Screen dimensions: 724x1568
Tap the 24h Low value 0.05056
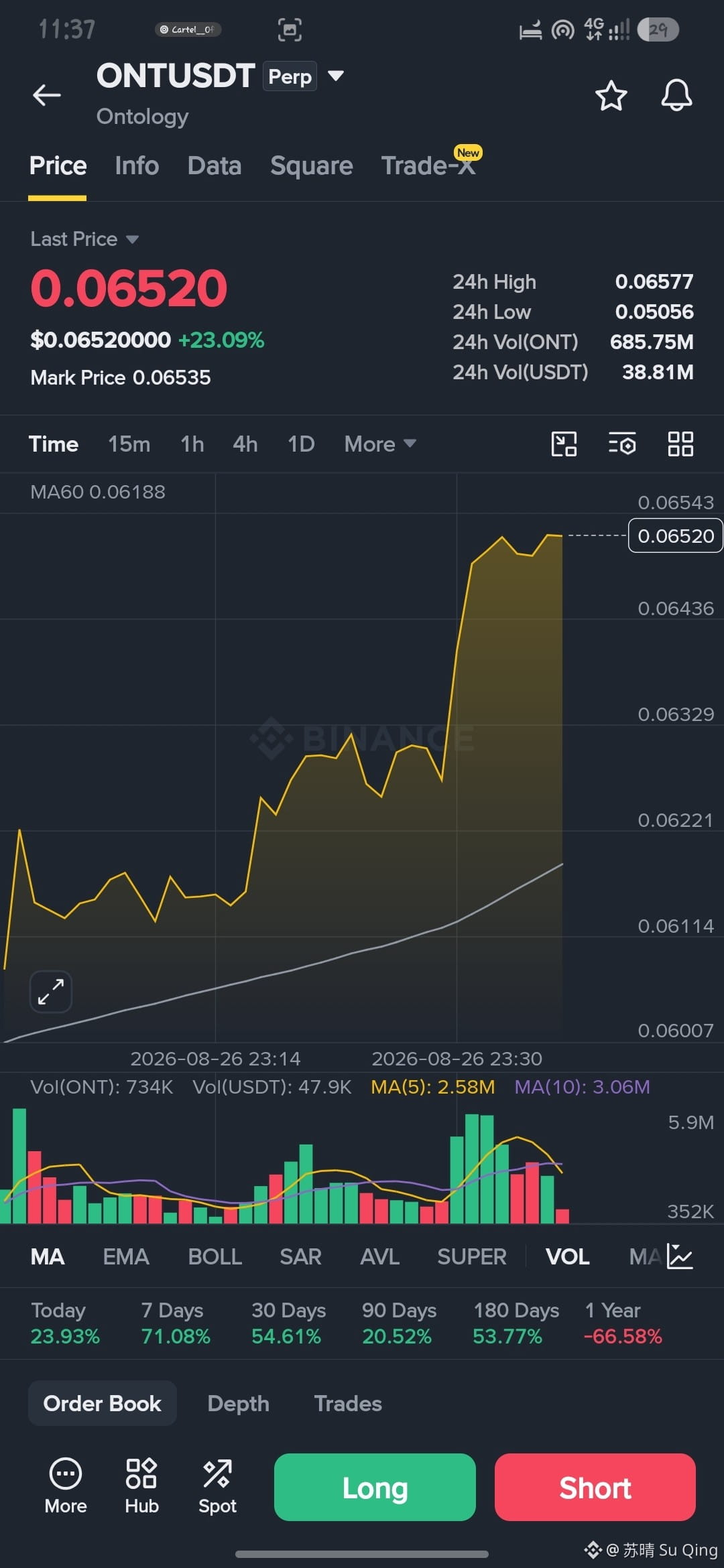click(x=654, y=312)
